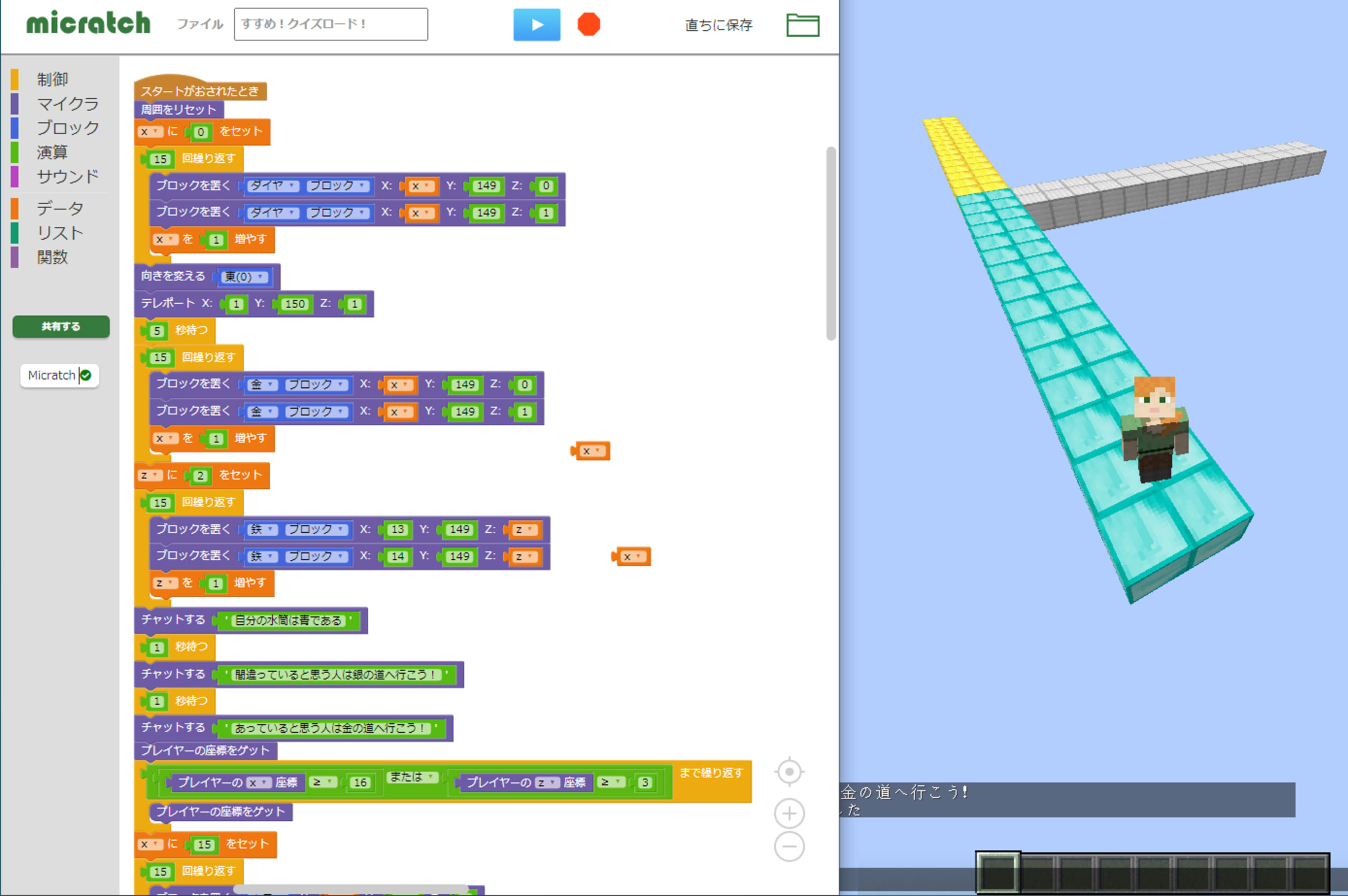Screen dimensions: 1348x896
Task: Click 直ちに保存 to save now
Action: [x=718, y=25]
